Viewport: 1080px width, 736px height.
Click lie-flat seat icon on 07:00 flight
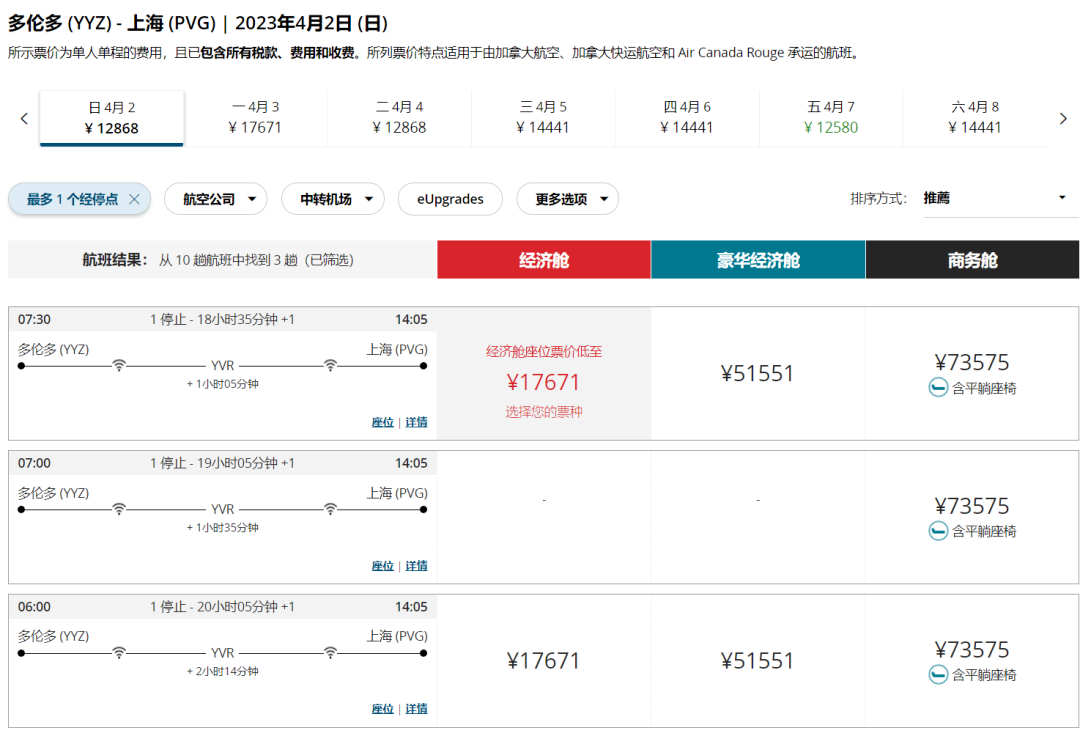click(x=938, y=531)
